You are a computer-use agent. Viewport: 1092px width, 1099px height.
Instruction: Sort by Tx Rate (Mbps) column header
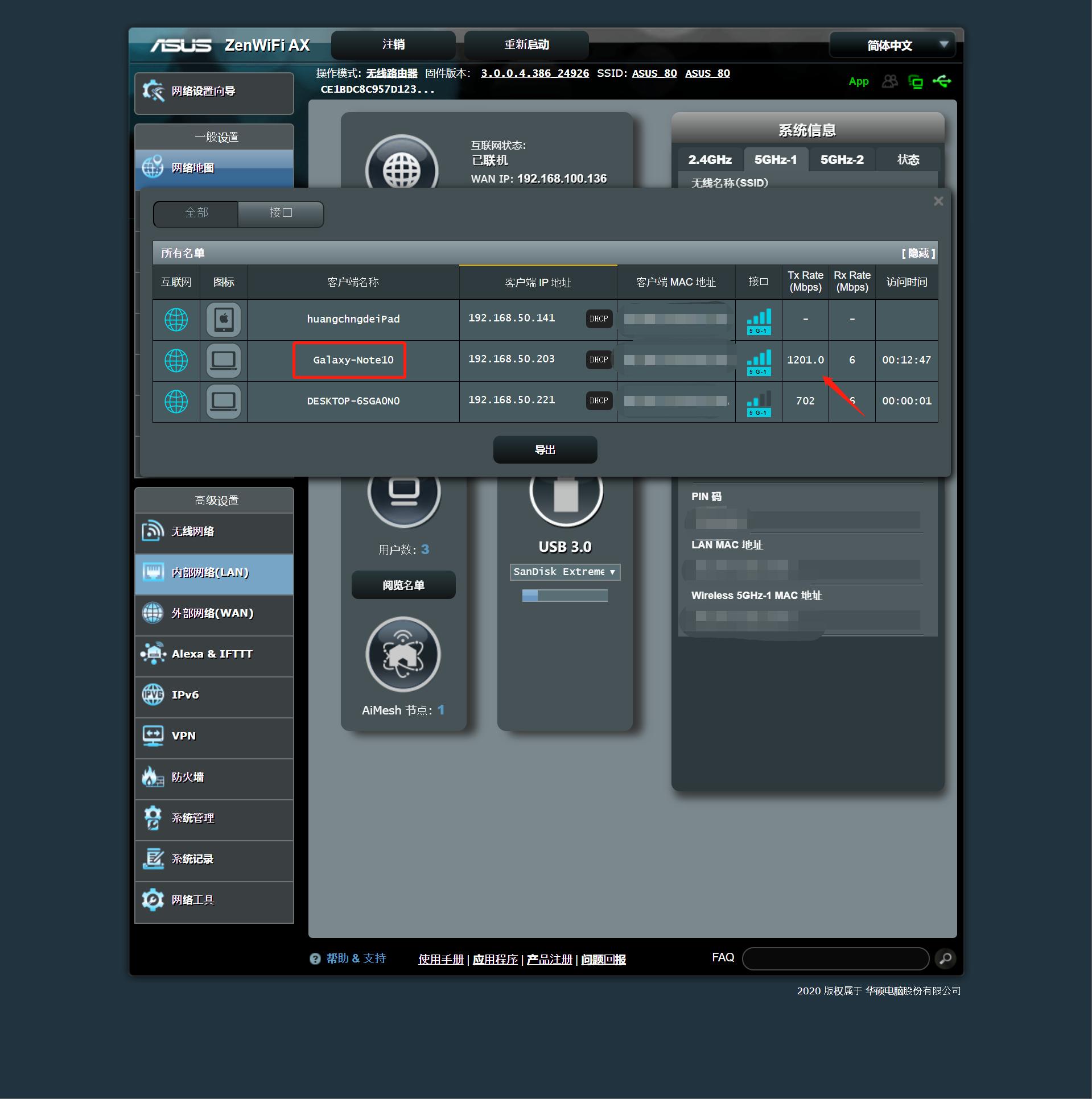tap(805, 282)
